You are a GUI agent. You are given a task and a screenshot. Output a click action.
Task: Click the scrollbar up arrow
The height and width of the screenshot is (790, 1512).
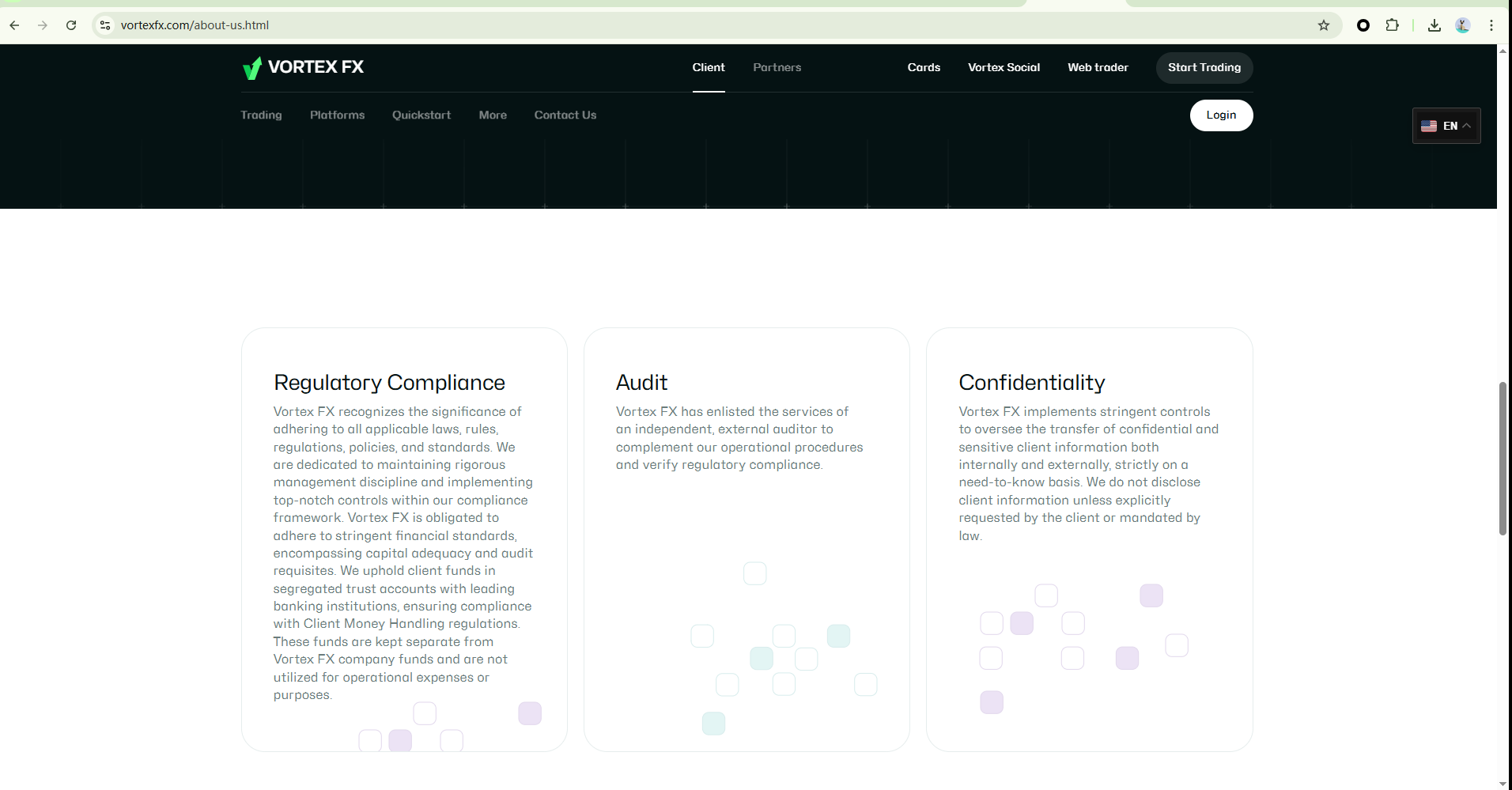pyautogui.click(x=1503, y=51)
